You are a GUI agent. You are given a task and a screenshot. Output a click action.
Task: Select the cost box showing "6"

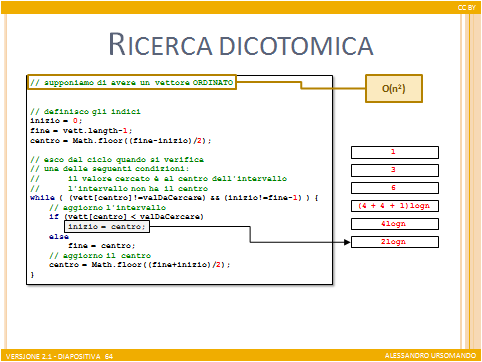tap(395, 188)
